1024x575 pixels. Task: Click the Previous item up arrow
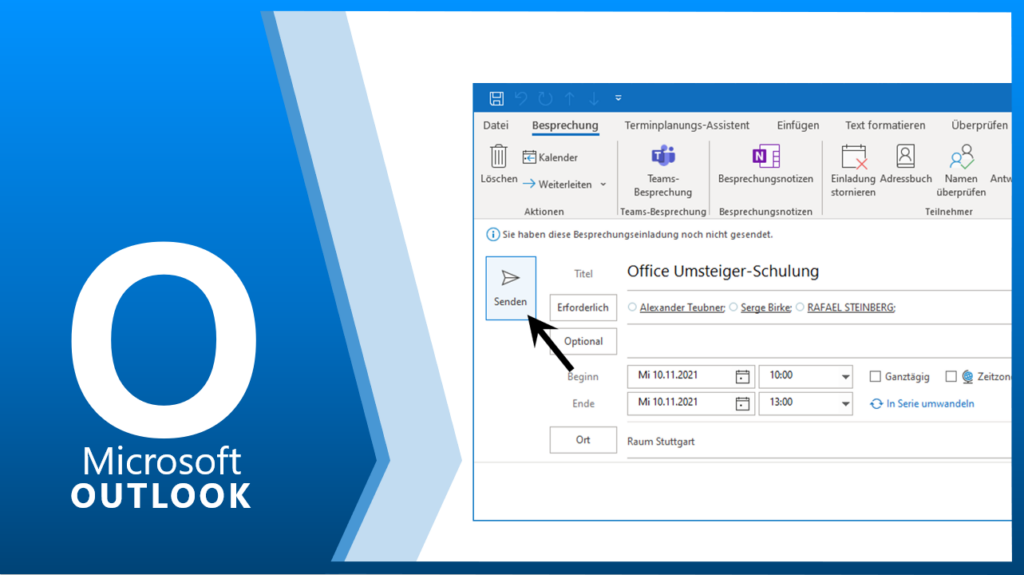point(569,99)
